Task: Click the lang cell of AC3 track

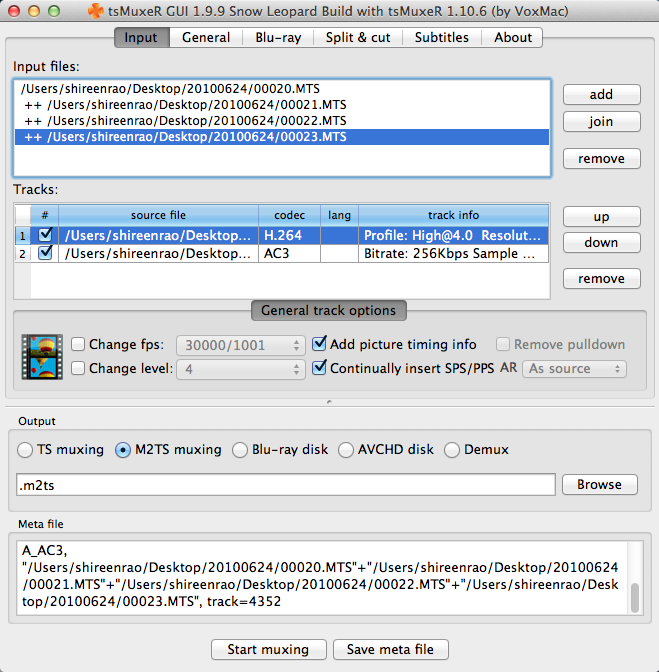Action: pos(339,253)
